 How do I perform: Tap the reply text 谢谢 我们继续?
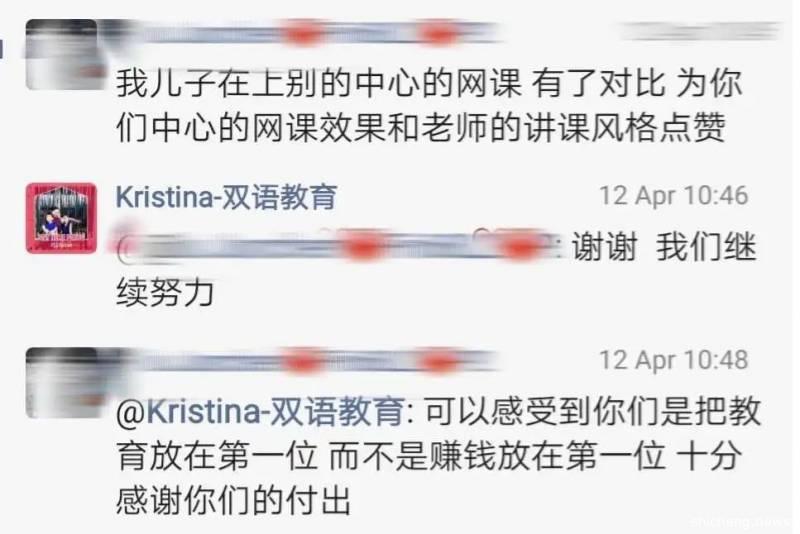click(x=663, y=248)
